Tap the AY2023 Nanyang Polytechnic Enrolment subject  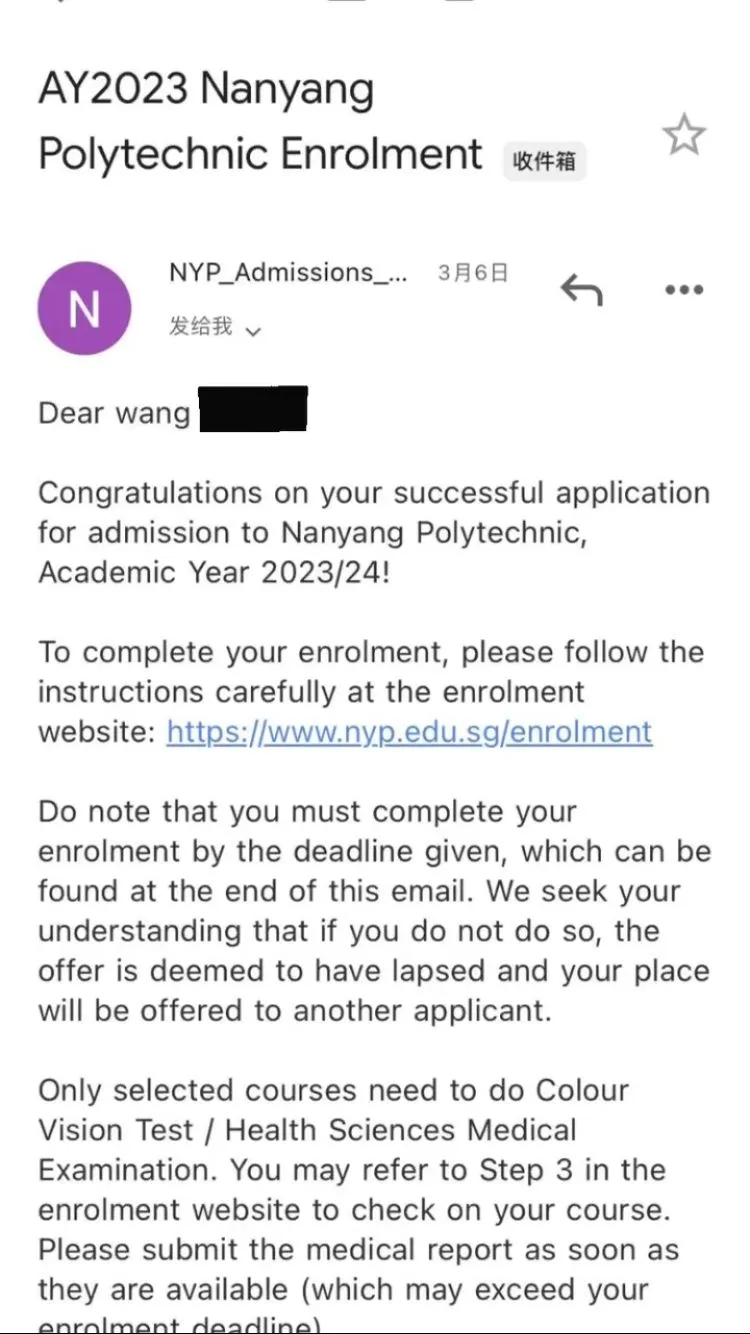pyautogui.click(x=261, y=121)
